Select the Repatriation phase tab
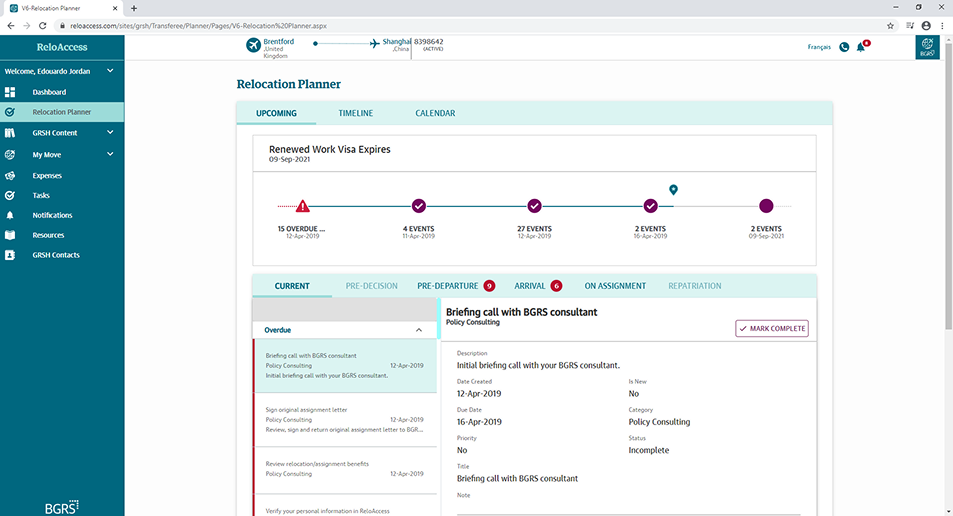 click(x=695, y=286)
